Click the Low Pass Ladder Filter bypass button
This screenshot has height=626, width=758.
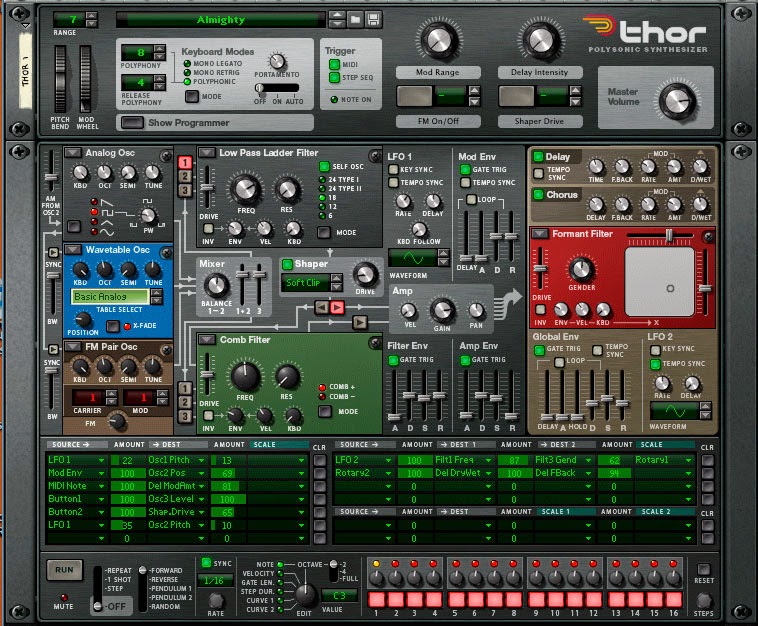pos(375,156)
